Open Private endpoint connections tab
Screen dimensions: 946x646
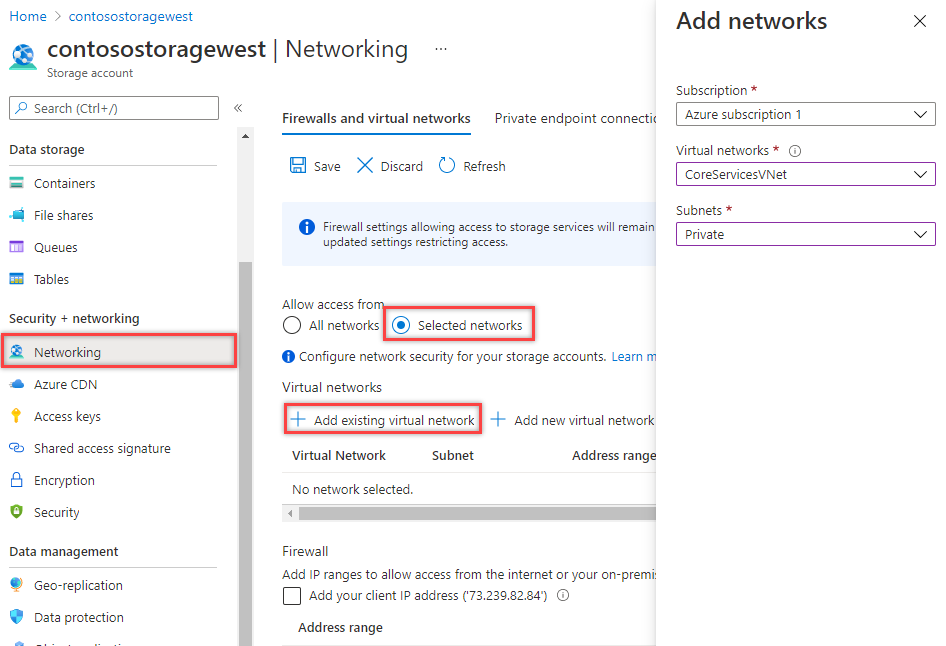tap(575, 118)
